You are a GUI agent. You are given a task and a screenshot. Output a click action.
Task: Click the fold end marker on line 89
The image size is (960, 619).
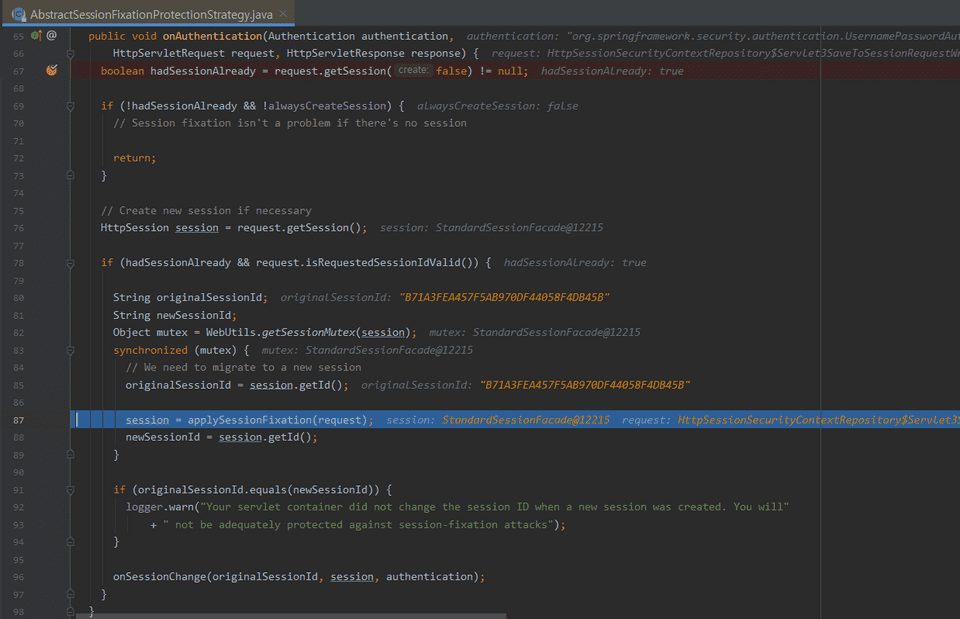pyautogui.click(x=70, y=455)
